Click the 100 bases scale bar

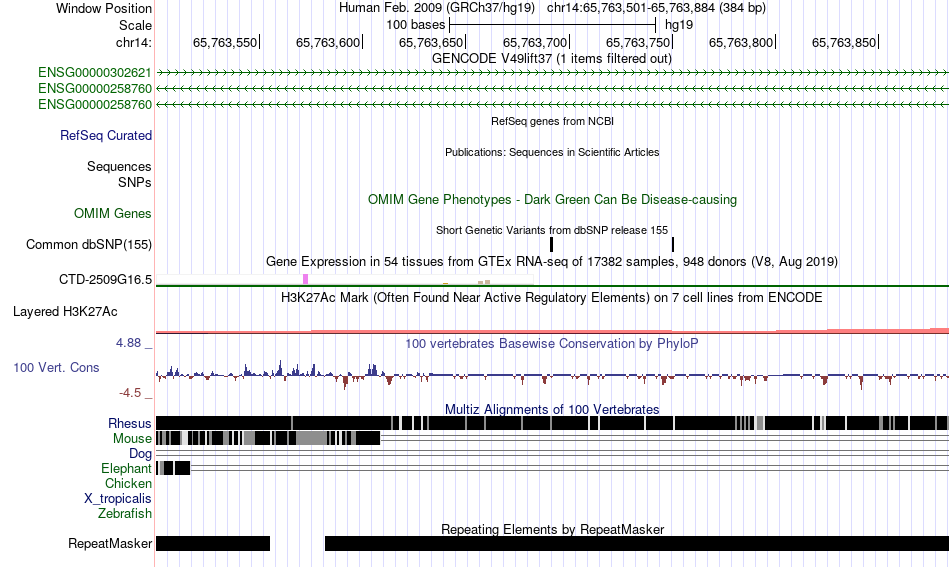[x=553, y=25]
